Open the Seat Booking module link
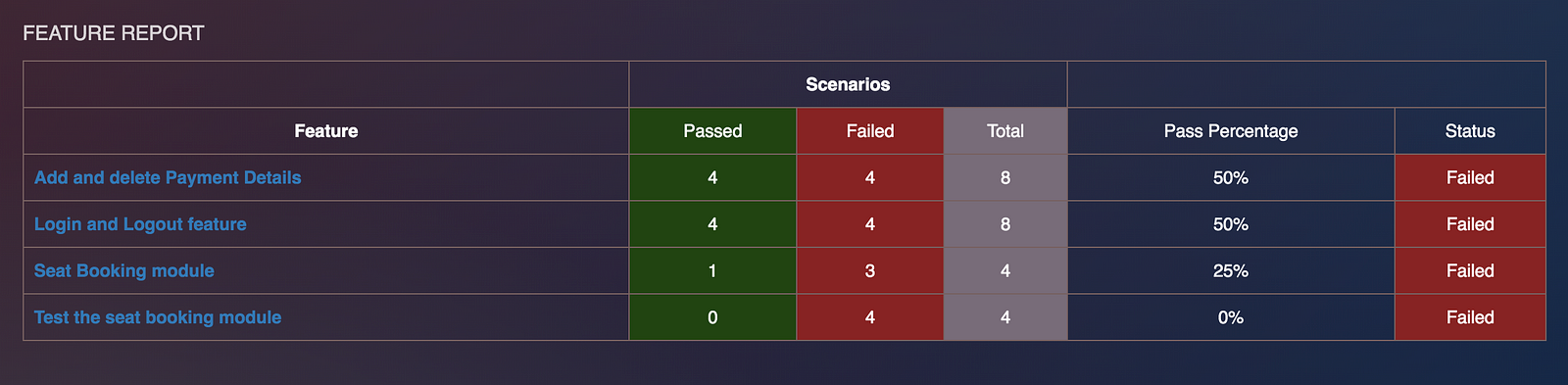This screenshot has width=1568, height=385. coord(124,270)
